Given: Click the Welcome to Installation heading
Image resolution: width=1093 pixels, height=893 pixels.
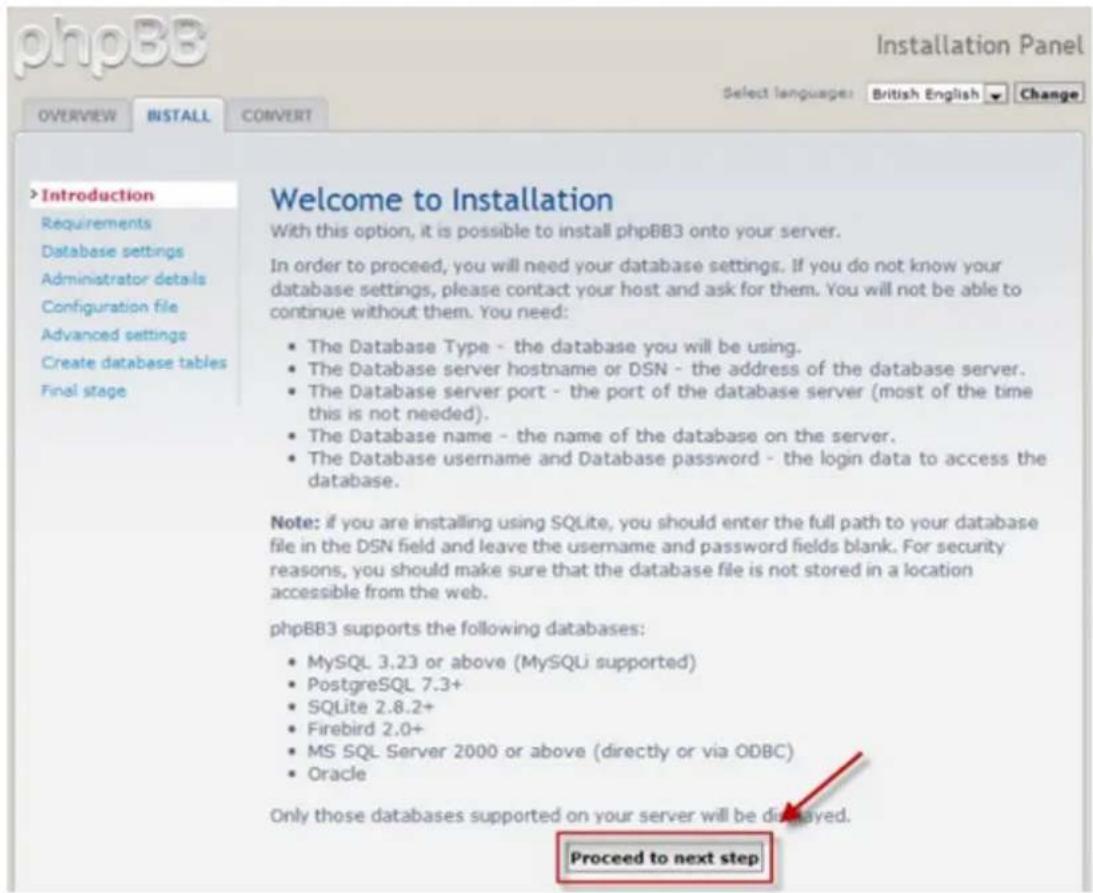Looking at the screenshot, I should click(442, 200).
